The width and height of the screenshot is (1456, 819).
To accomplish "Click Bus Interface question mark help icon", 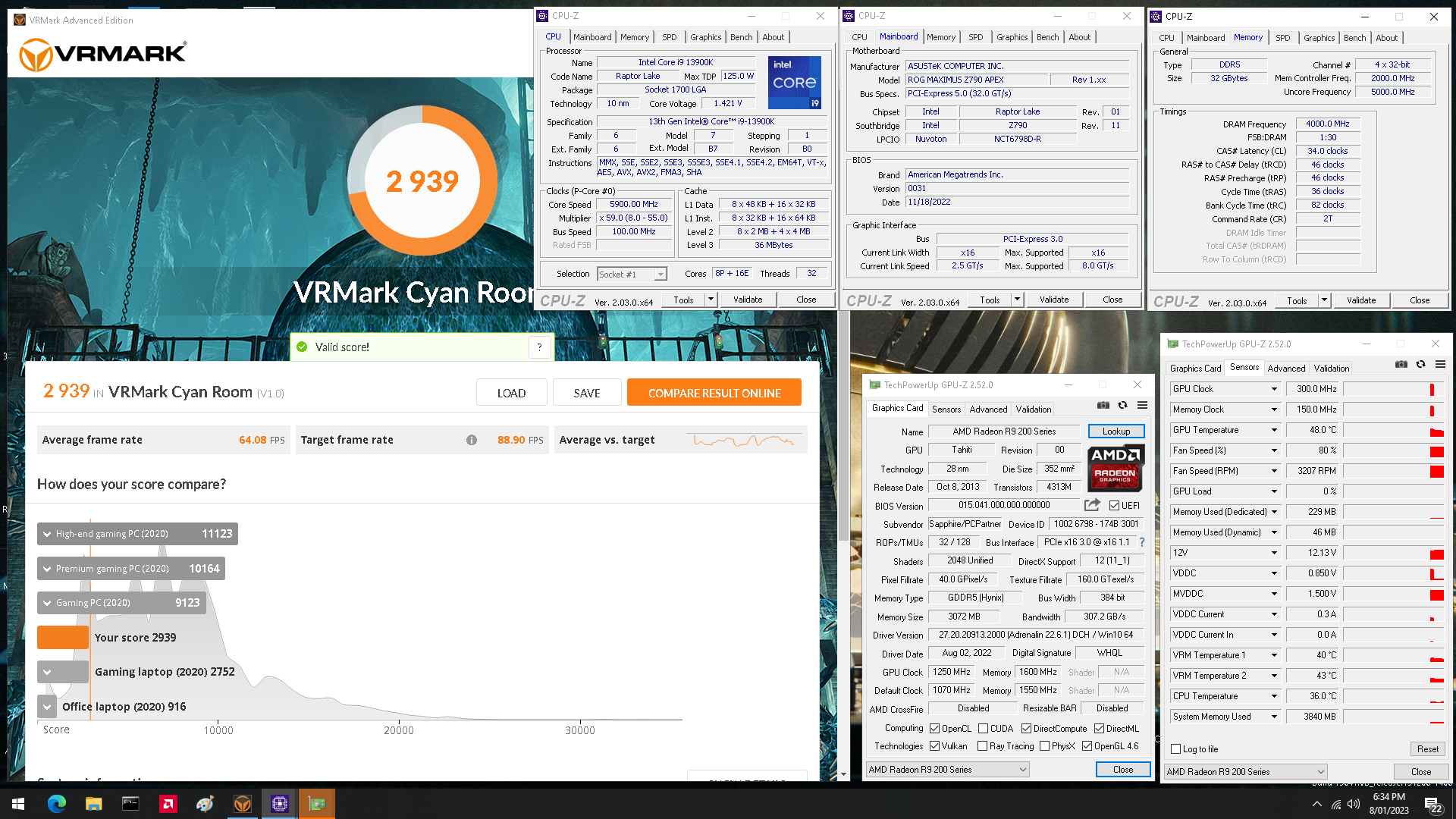I will 1142,542.
